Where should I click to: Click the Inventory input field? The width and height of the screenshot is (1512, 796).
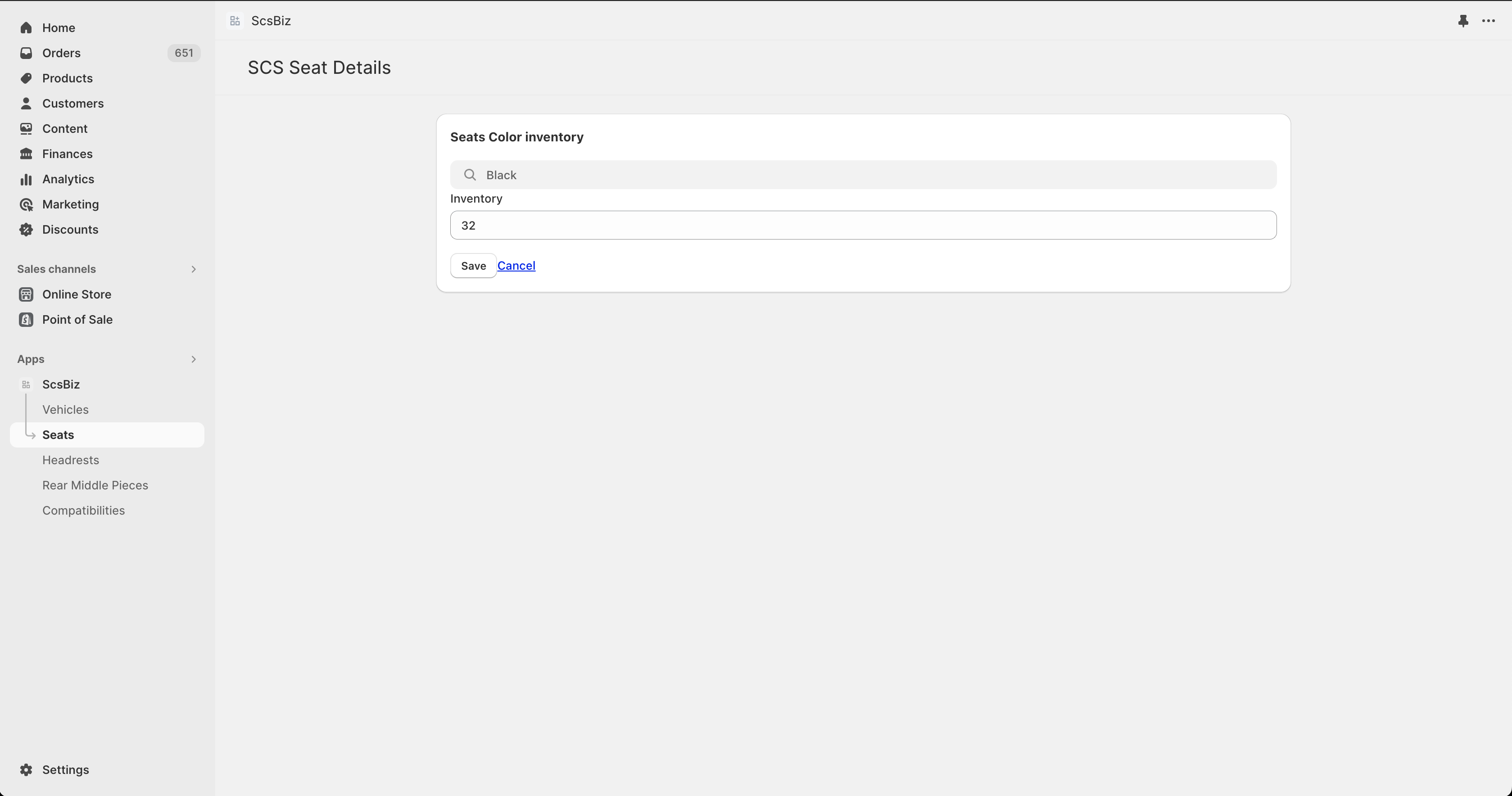pyautogui.click(x=863, y=225)
